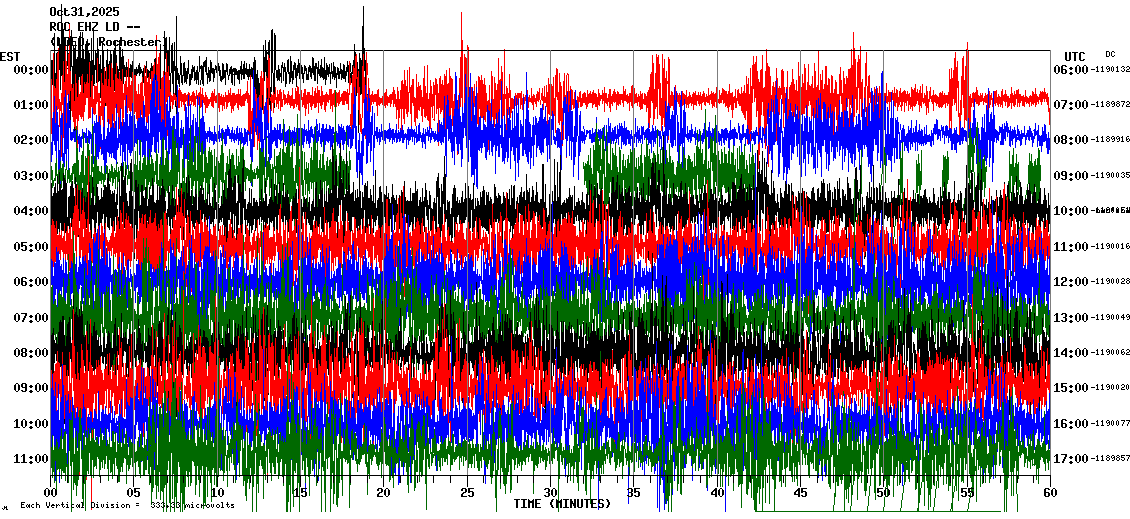Screen dimensions: 1130x519
Task: Select the 00:00 EST row label
Action: (x=31, y=70)
